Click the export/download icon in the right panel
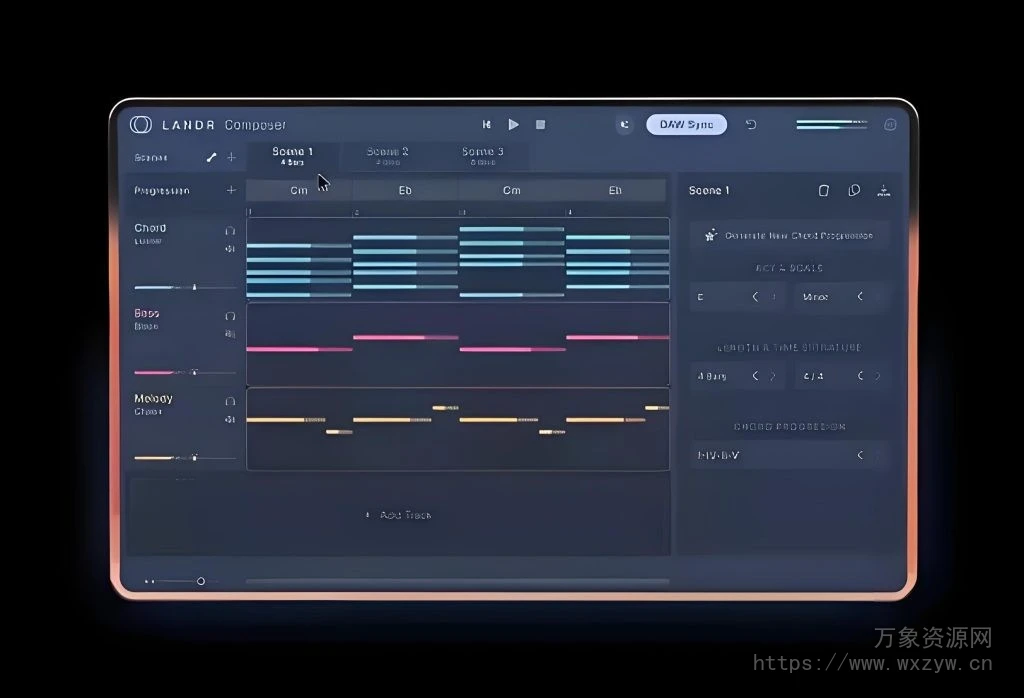The image size is (1024, 698). [x=884, y=190]
